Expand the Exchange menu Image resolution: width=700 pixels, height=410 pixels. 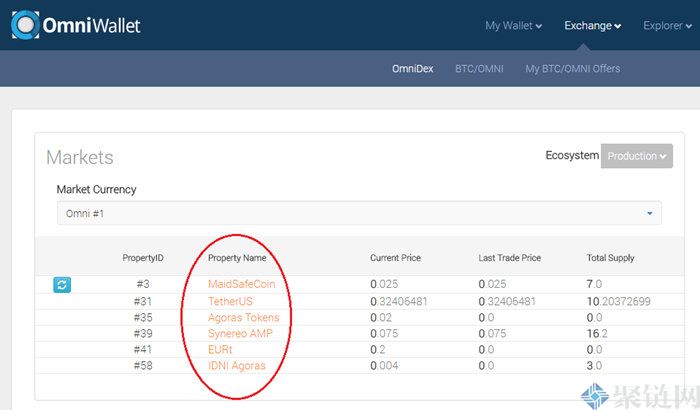point(592,26)
